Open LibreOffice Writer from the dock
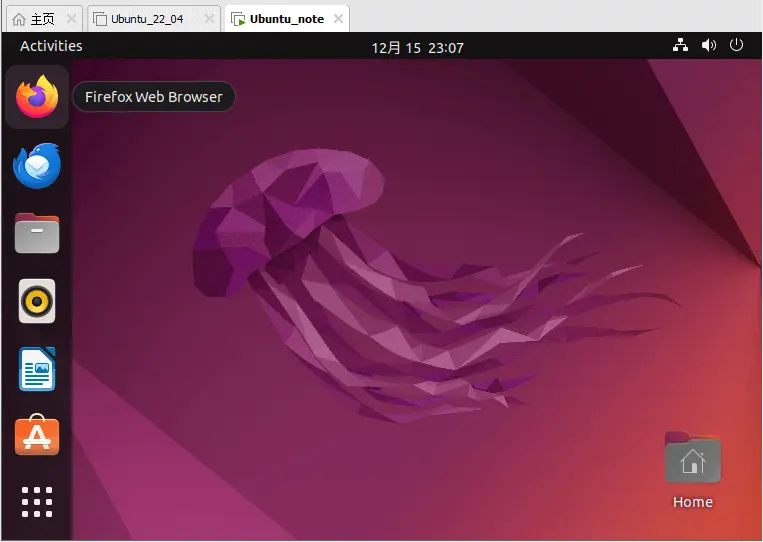763x542 pixels. pyautogui.click(x=37, y=369)
